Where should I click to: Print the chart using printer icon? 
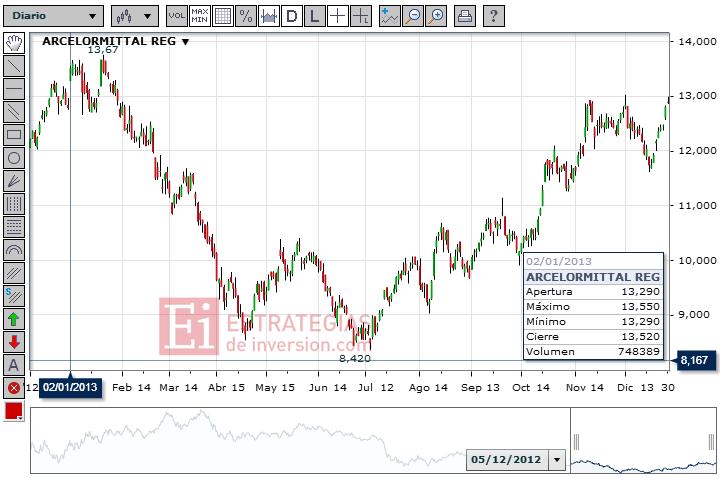click(465, 16)
